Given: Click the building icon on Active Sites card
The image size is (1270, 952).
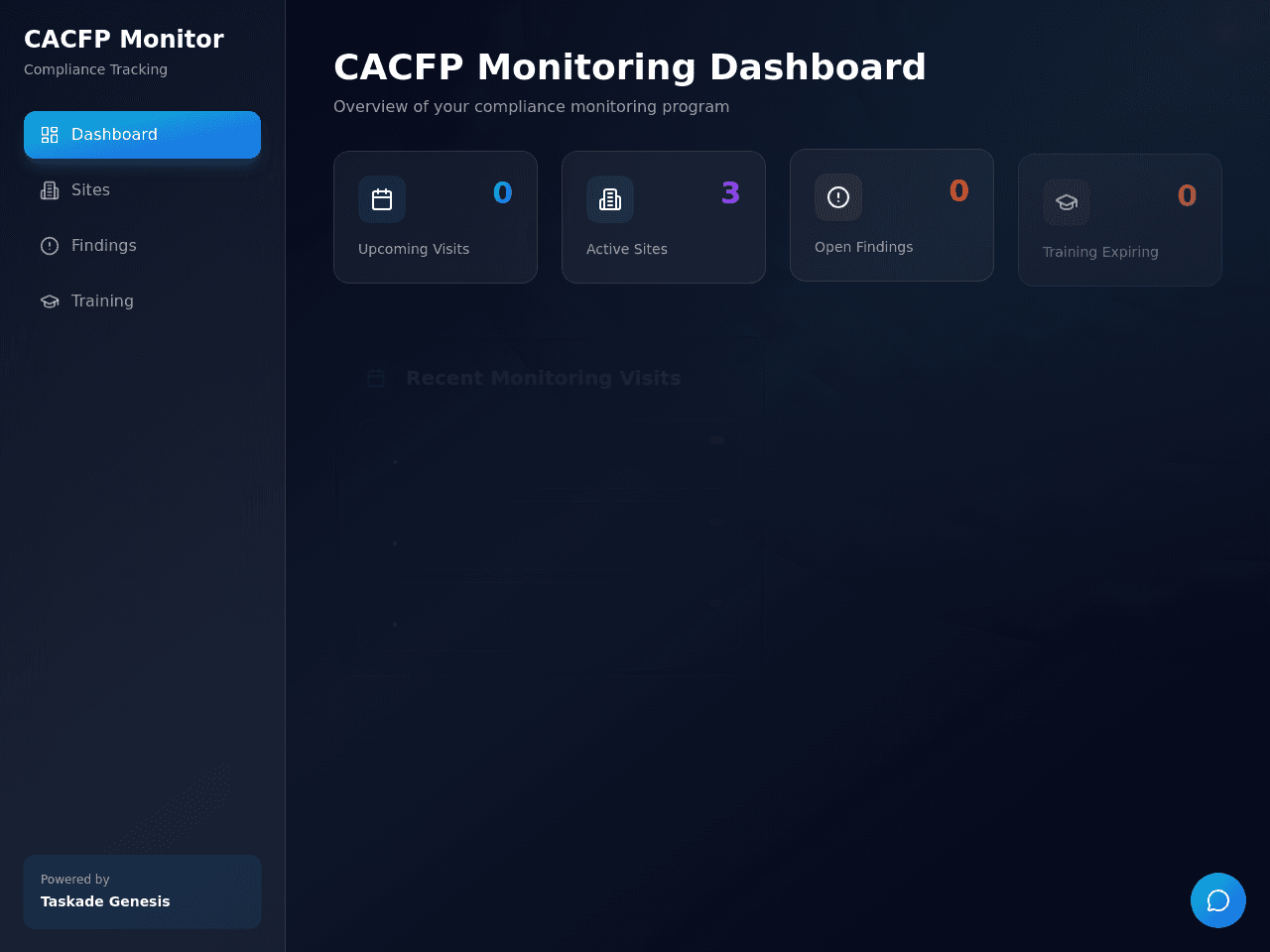Looking at the screenshot, I should [610, 199].
